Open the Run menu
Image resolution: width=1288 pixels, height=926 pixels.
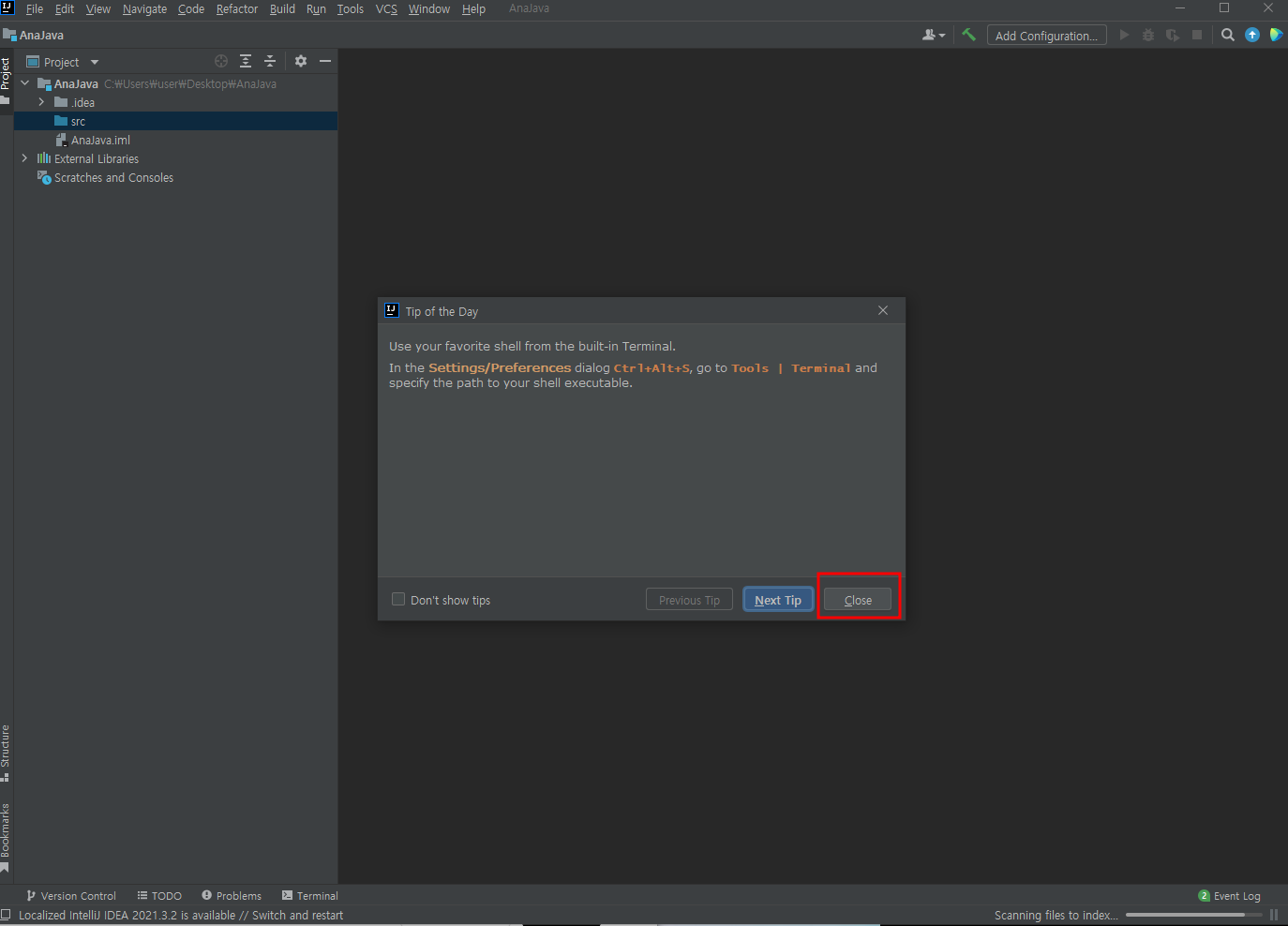(316, 9)
